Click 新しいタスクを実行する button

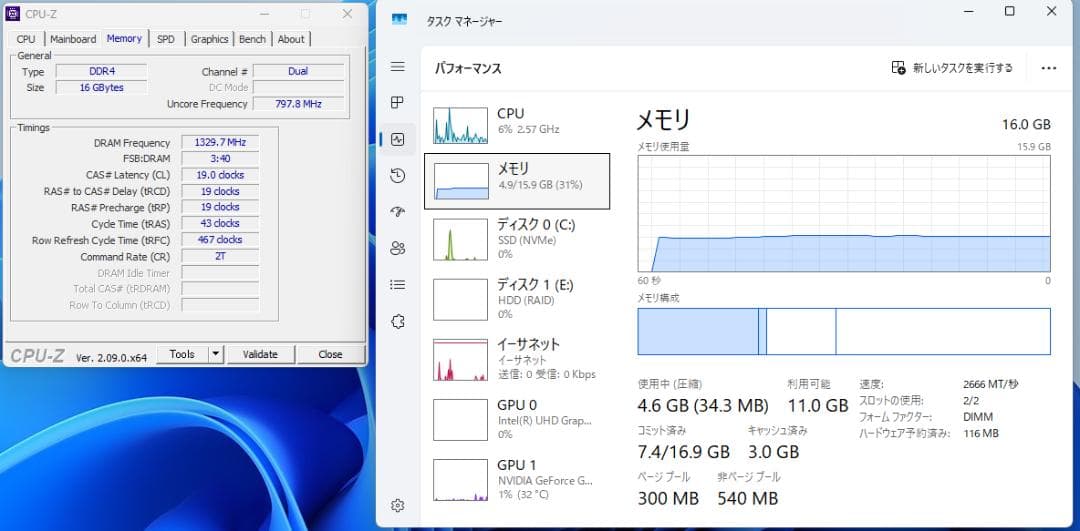[x=952, y=67]
